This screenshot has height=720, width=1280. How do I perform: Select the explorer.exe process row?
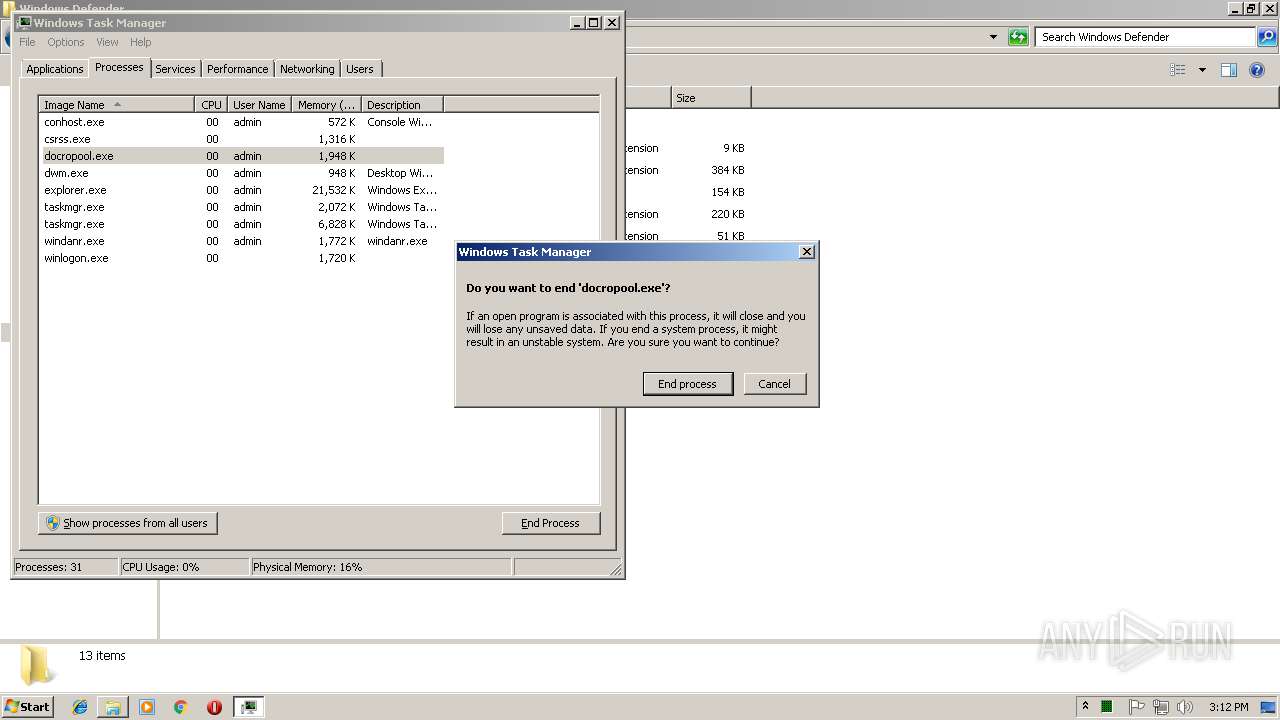coord(241,190)
